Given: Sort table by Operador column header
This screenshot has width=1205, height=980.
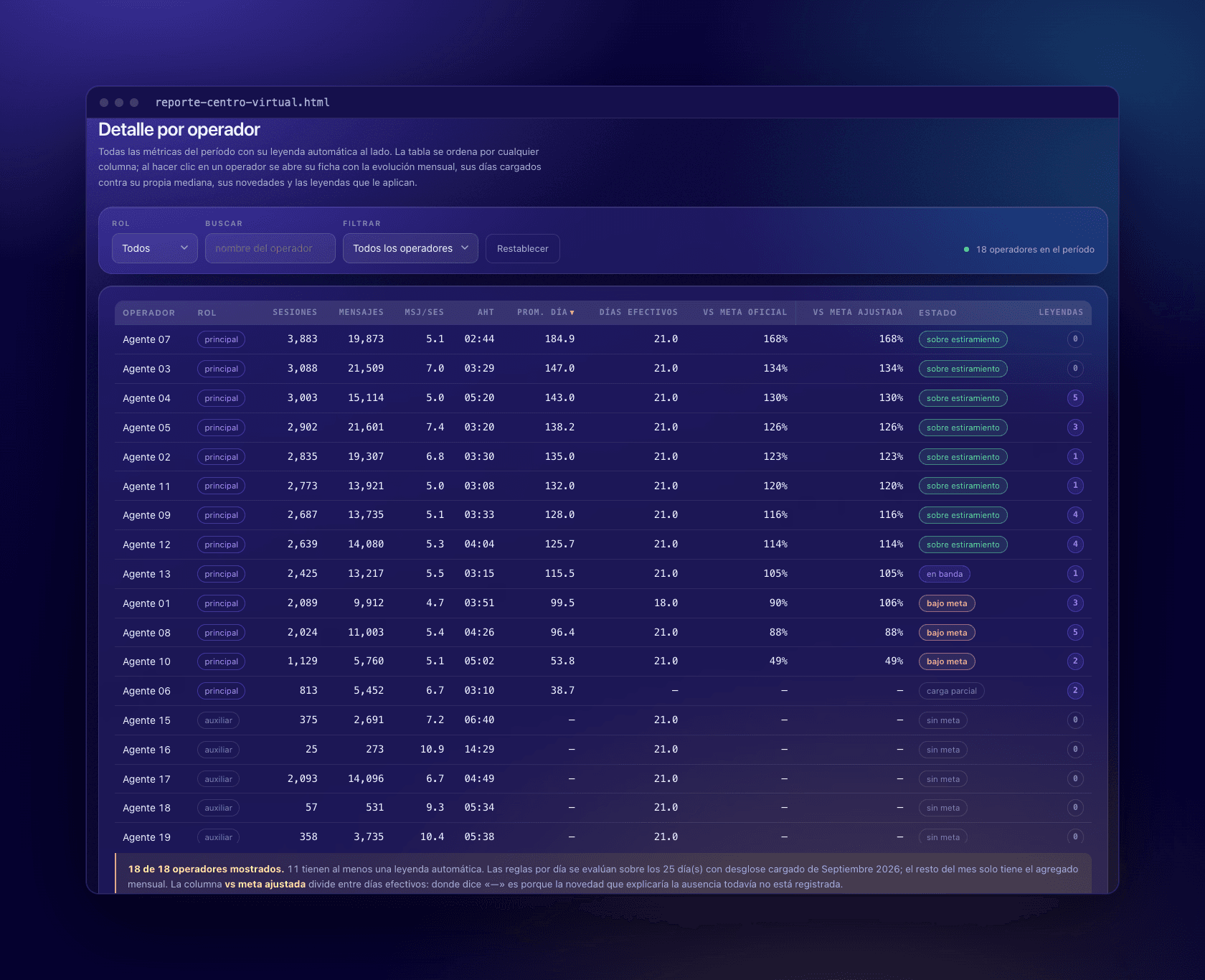Looking at the screenshot, I should click(x=148, y=313).
